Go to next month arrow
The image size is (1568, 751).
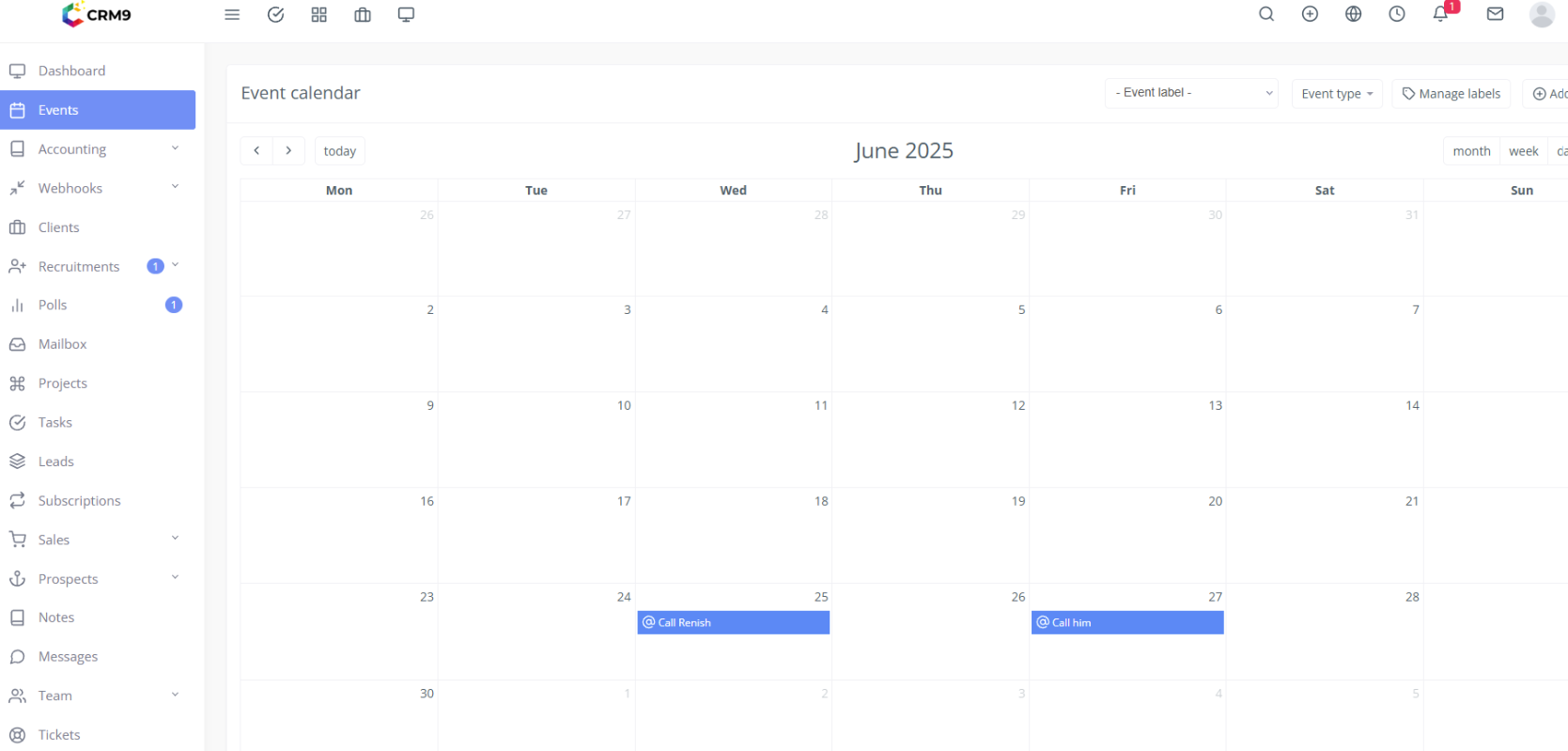(x=288, y=151)
